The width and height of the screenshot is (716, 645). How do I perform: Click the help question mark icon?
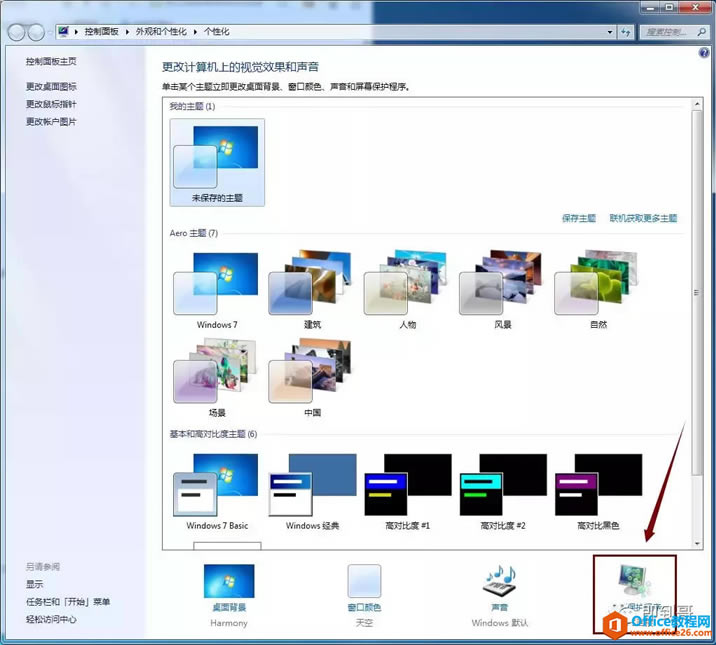click(704, 52)
